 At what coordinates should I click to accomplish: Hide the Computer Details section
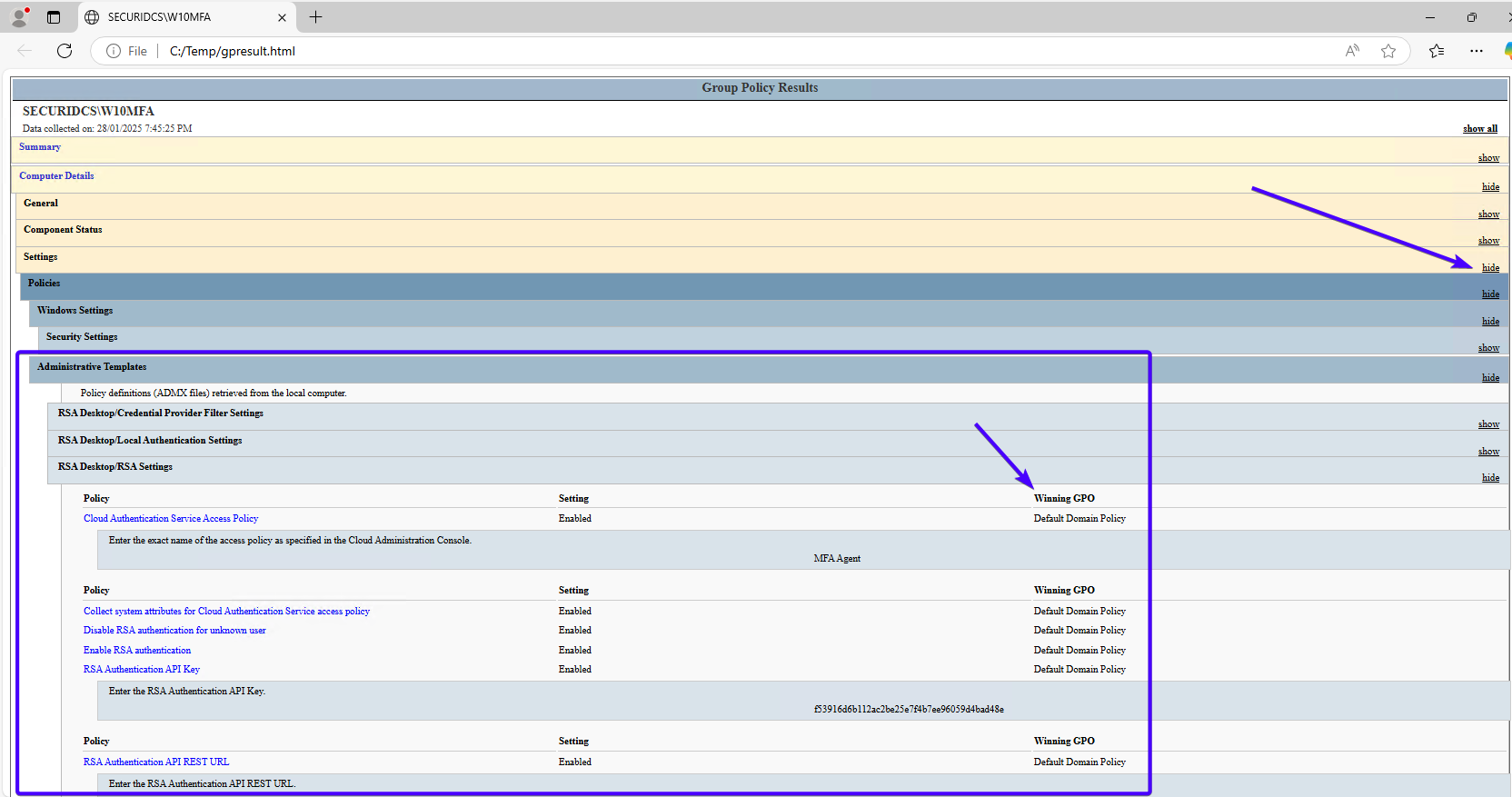(1490, 187)
